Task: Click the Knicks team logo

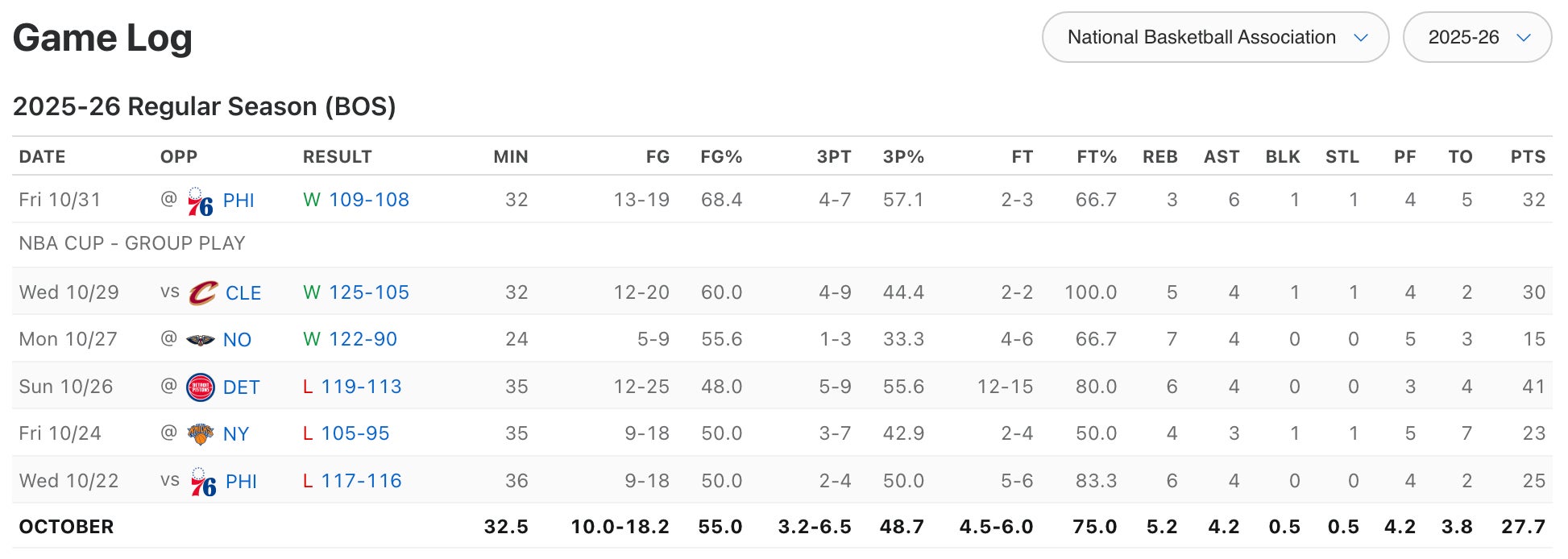Action: [x=200, y=434]
